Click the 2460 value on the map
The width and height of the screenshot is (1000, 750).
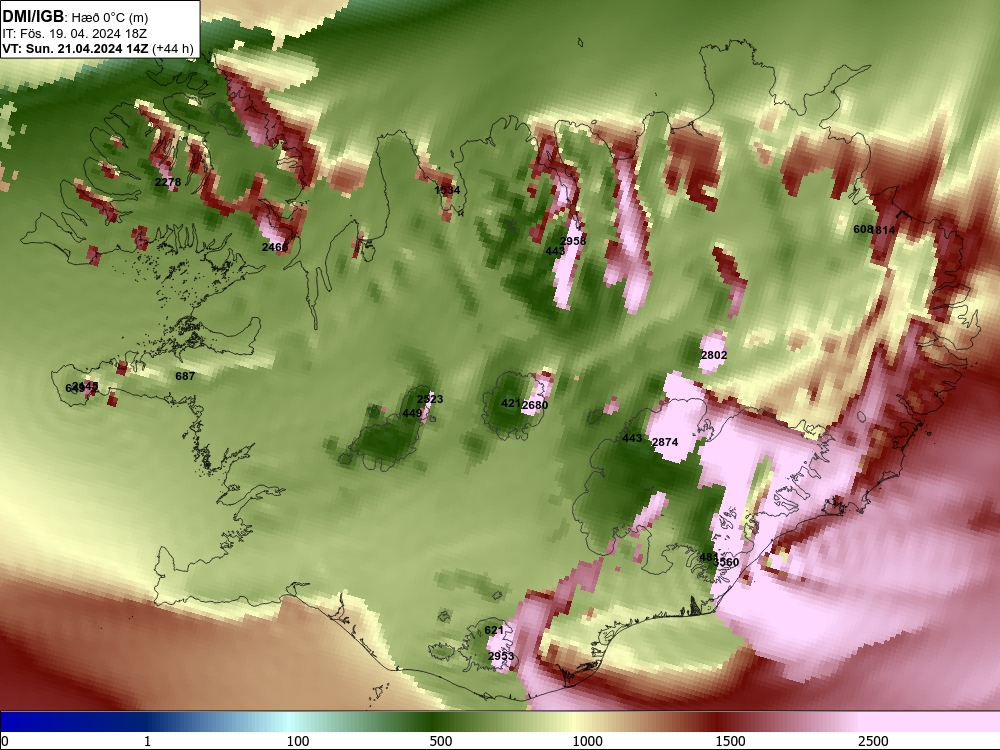coord(275,247)
